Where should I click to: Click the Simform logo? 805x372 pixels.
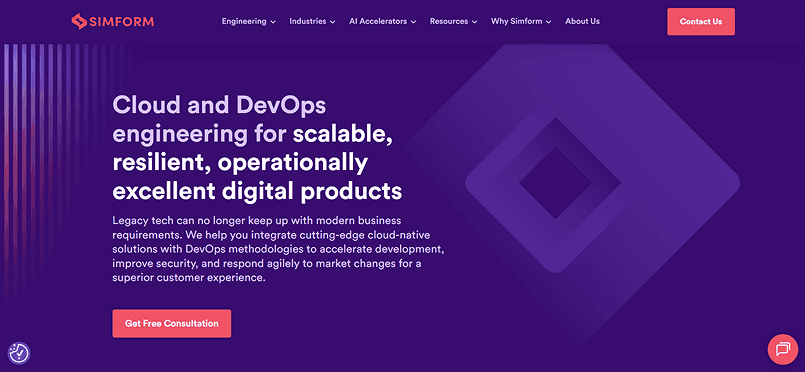pos(112,21)
